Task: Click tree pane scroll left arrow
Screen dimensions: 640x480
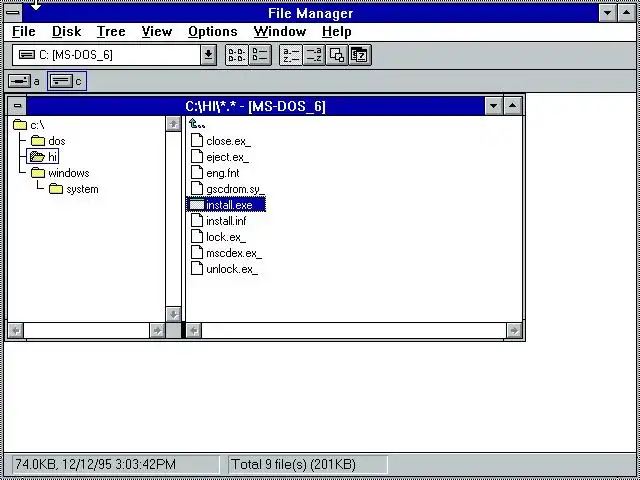Action: (x=16, y=330)
